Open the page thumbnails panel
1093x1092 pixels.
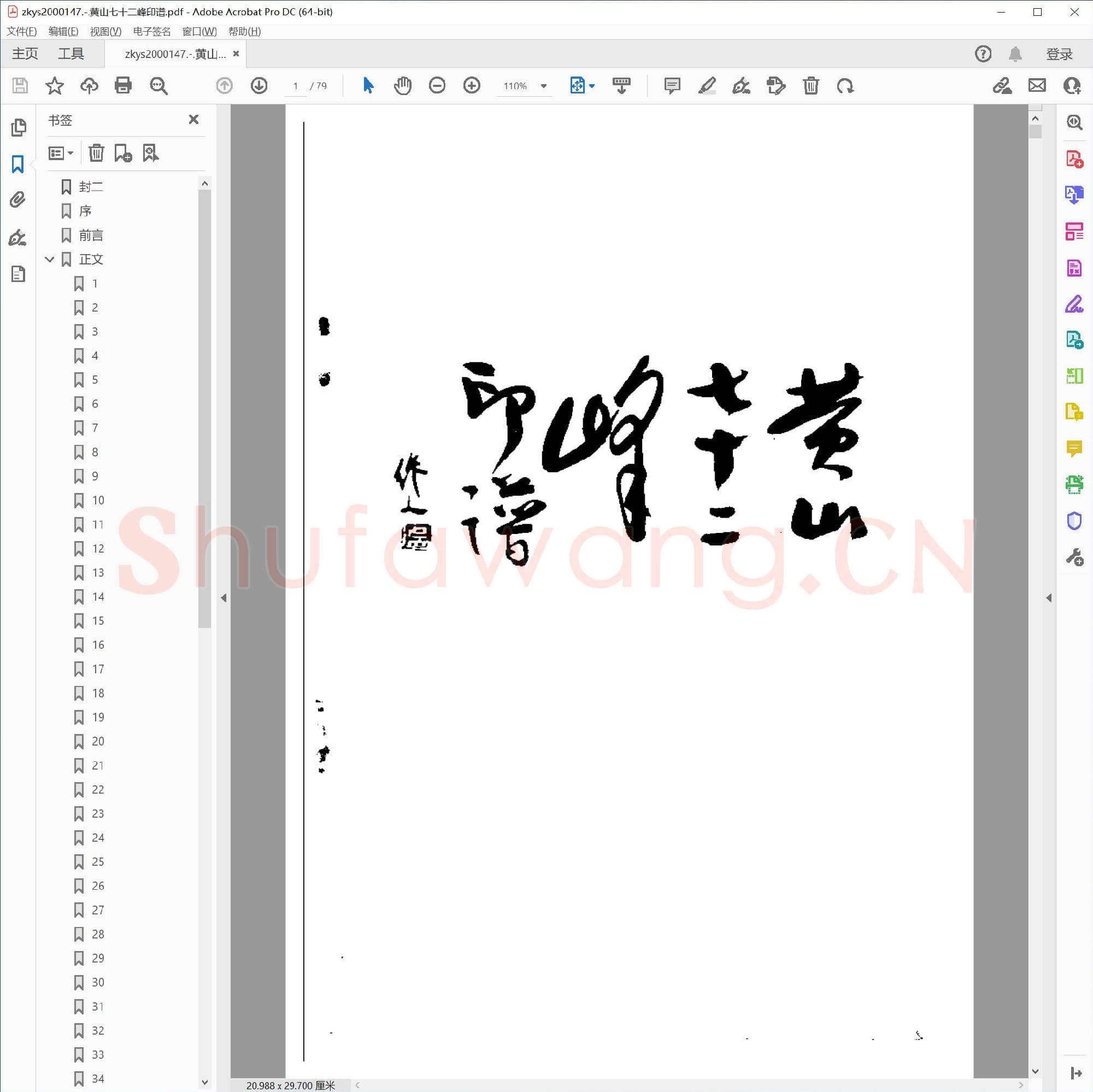click(x=17, y=127)
